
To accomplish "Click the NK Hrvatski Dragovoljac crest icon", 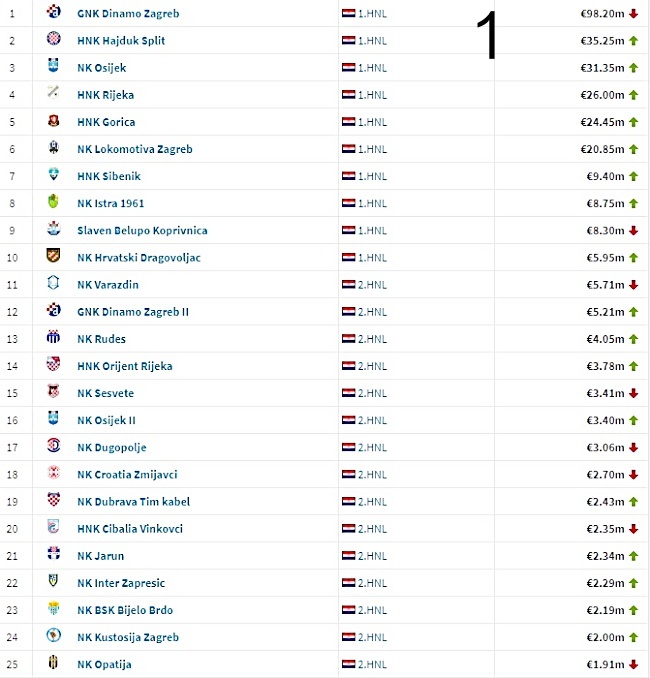I will coord(53,257).
